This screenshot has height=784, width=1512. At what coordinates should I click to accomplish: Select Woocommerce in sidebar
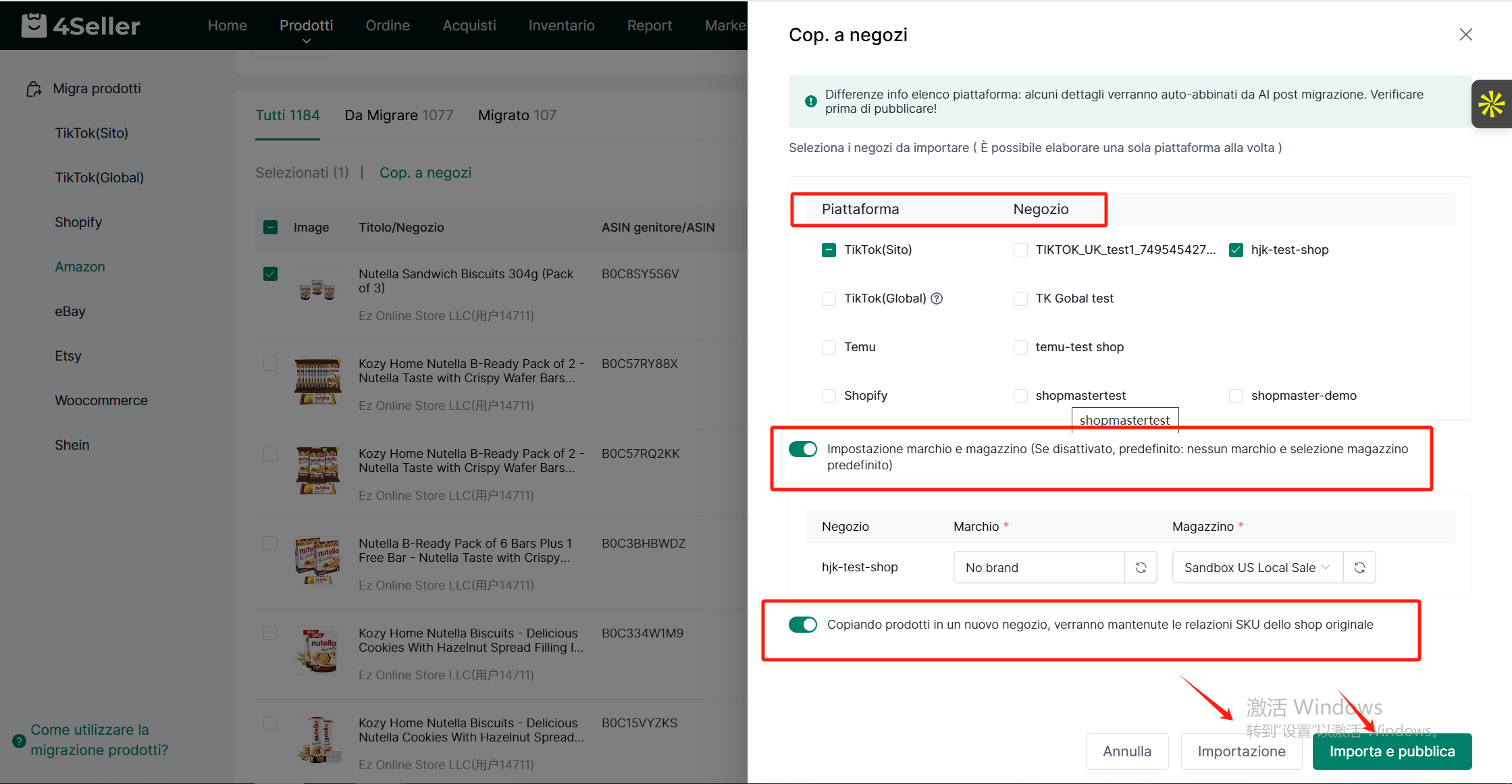click(101, 400)
